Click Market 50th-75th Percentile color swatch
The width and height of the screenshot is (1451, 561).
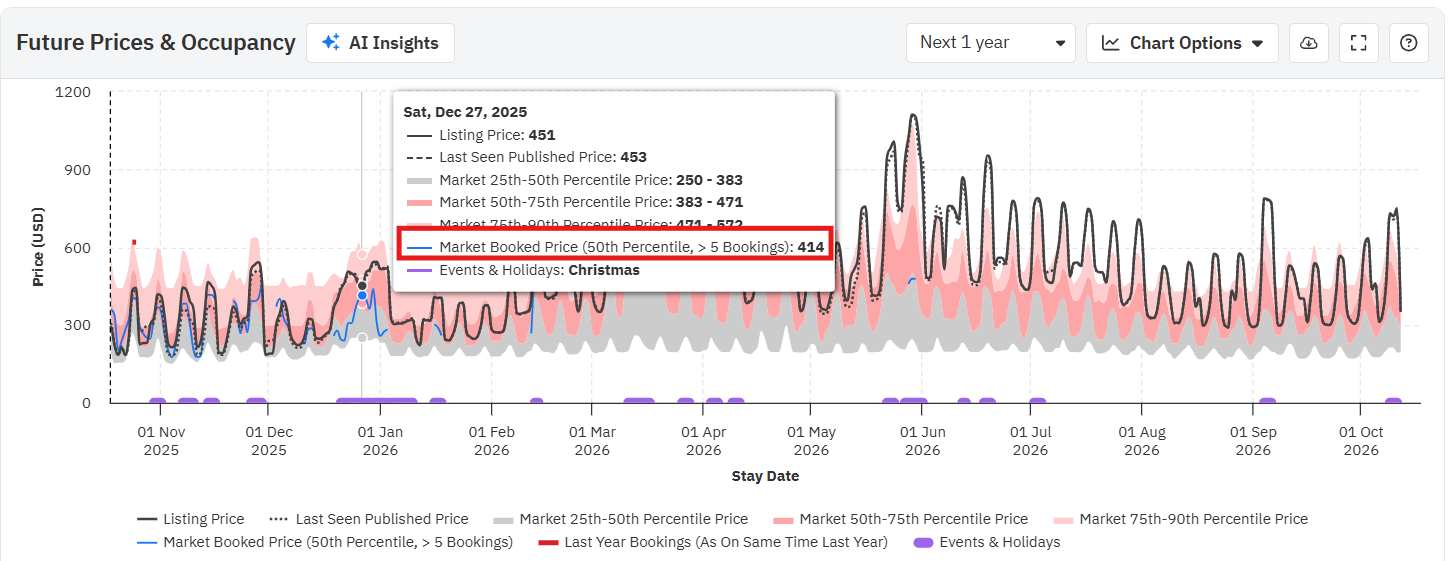tap(784, 519)
